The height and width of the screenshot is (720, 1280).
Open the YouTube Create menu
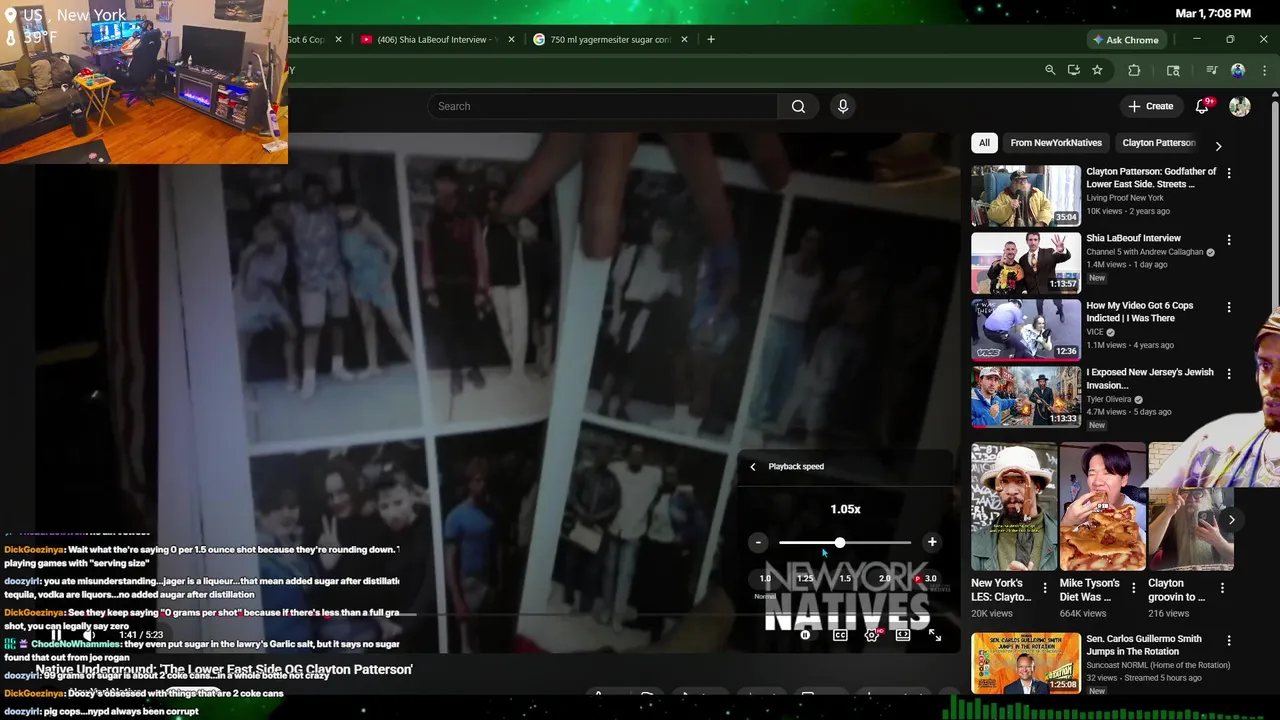coord(1151,106)
